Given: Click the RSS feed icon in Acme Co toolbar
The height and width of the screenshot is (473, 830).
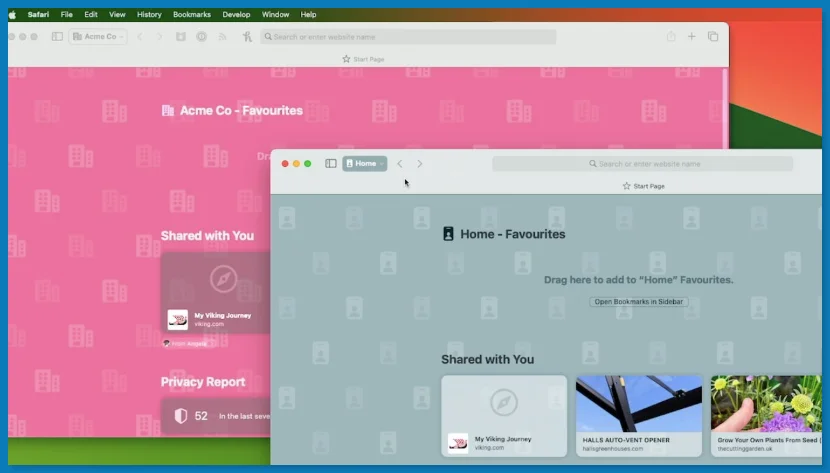Looking at the screenshot, I should coord(222,37).
